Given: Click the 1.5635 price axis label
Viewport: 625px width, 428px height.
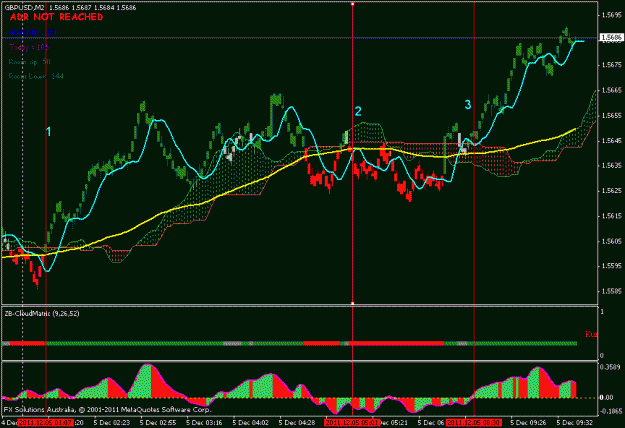Looking at the screenshot, I should coord(611,165).
